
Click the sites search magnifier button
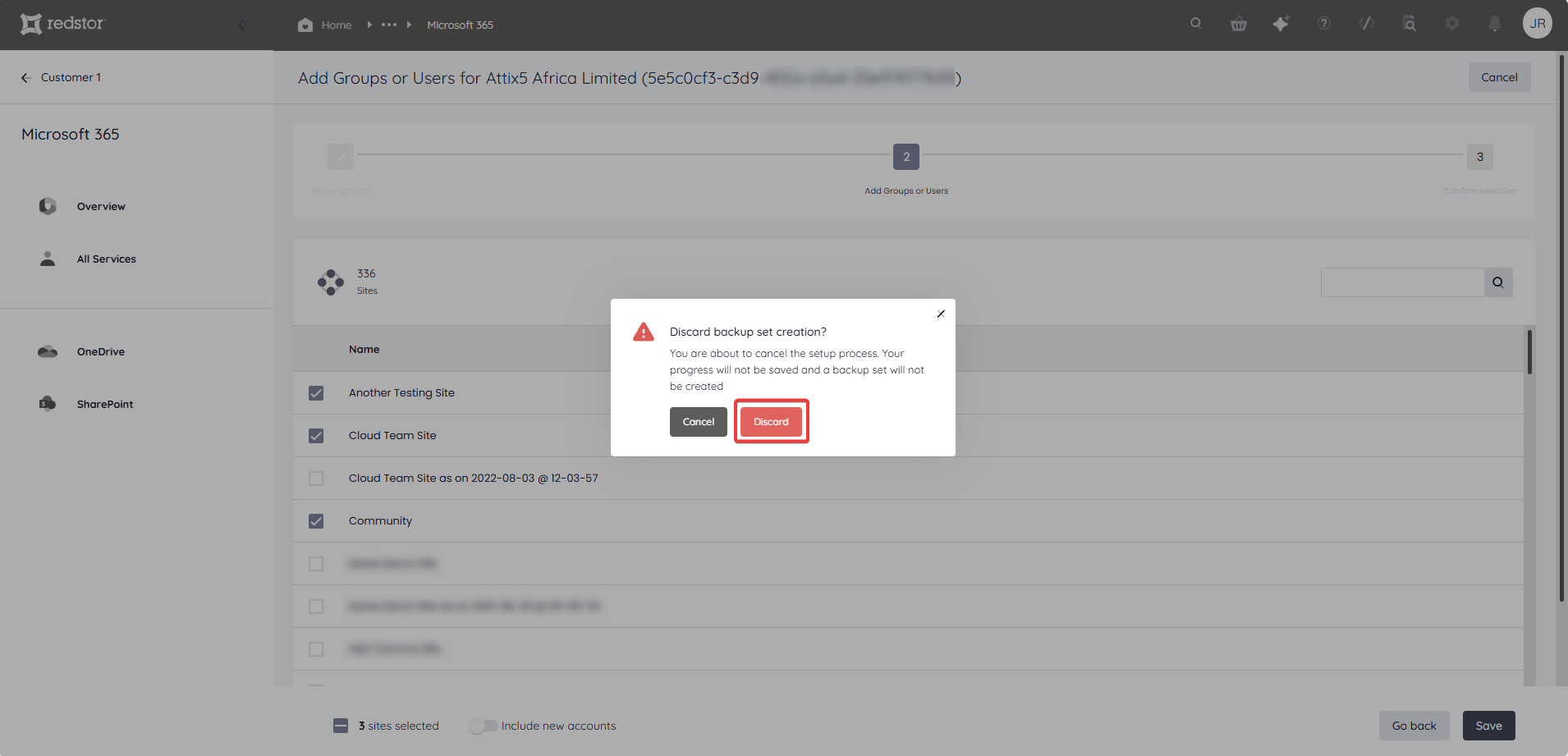click(1498, 282)
